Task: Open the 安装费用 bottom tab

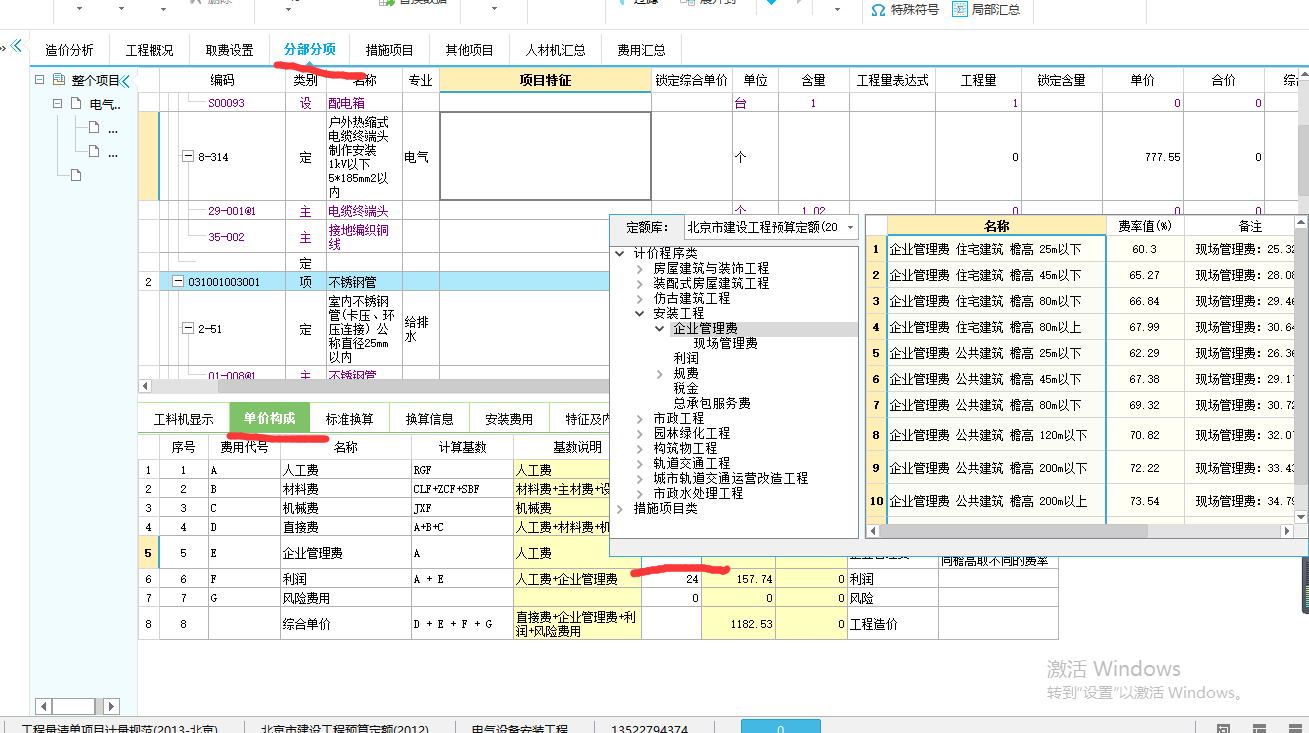Action: [509, 419]
